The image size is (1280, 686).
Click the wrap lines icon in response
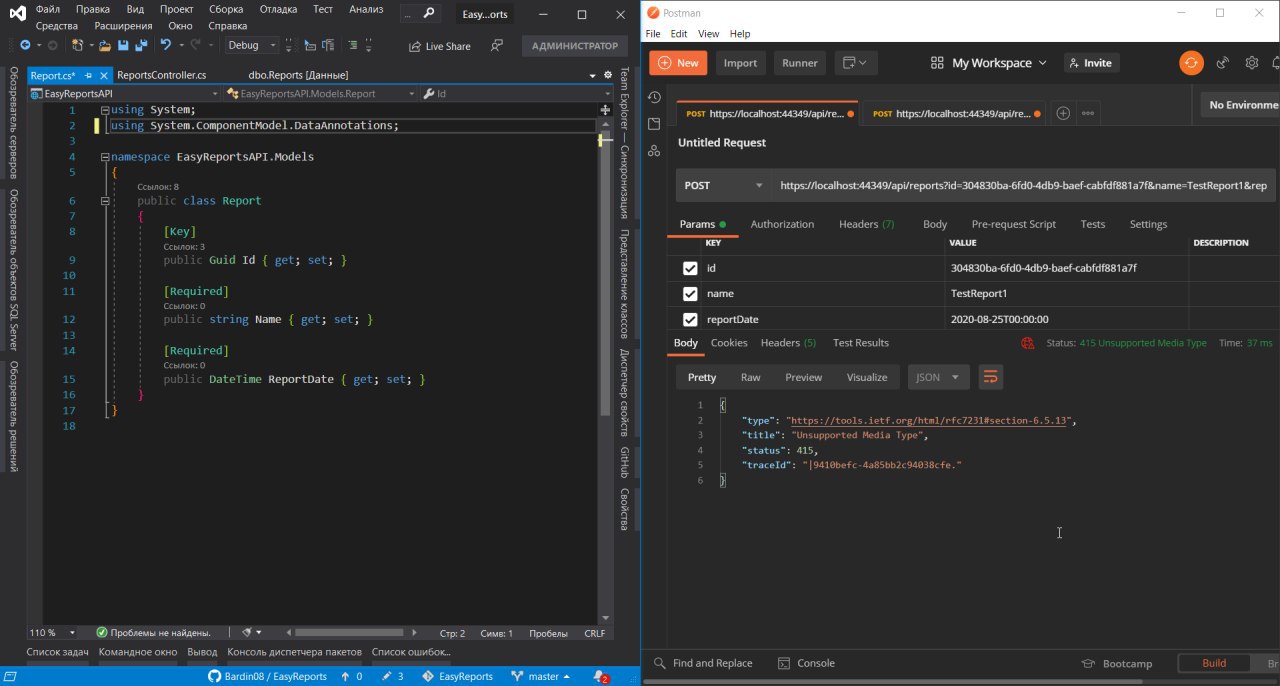coord(990,377)
